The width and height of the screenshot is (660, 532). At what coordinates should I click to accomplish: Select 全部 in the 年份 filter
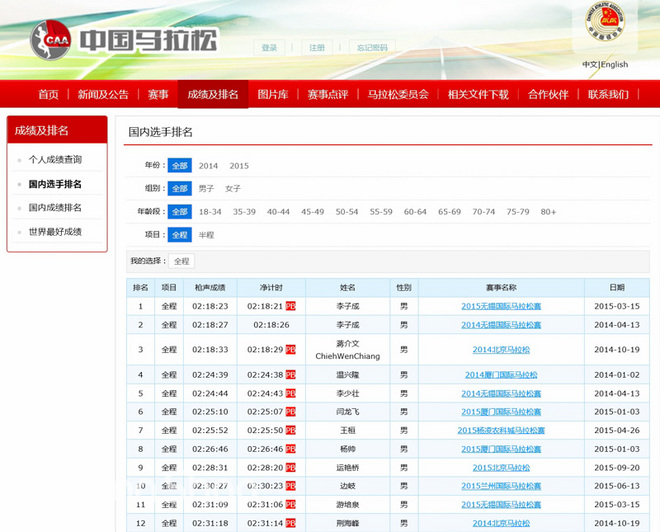180,165
